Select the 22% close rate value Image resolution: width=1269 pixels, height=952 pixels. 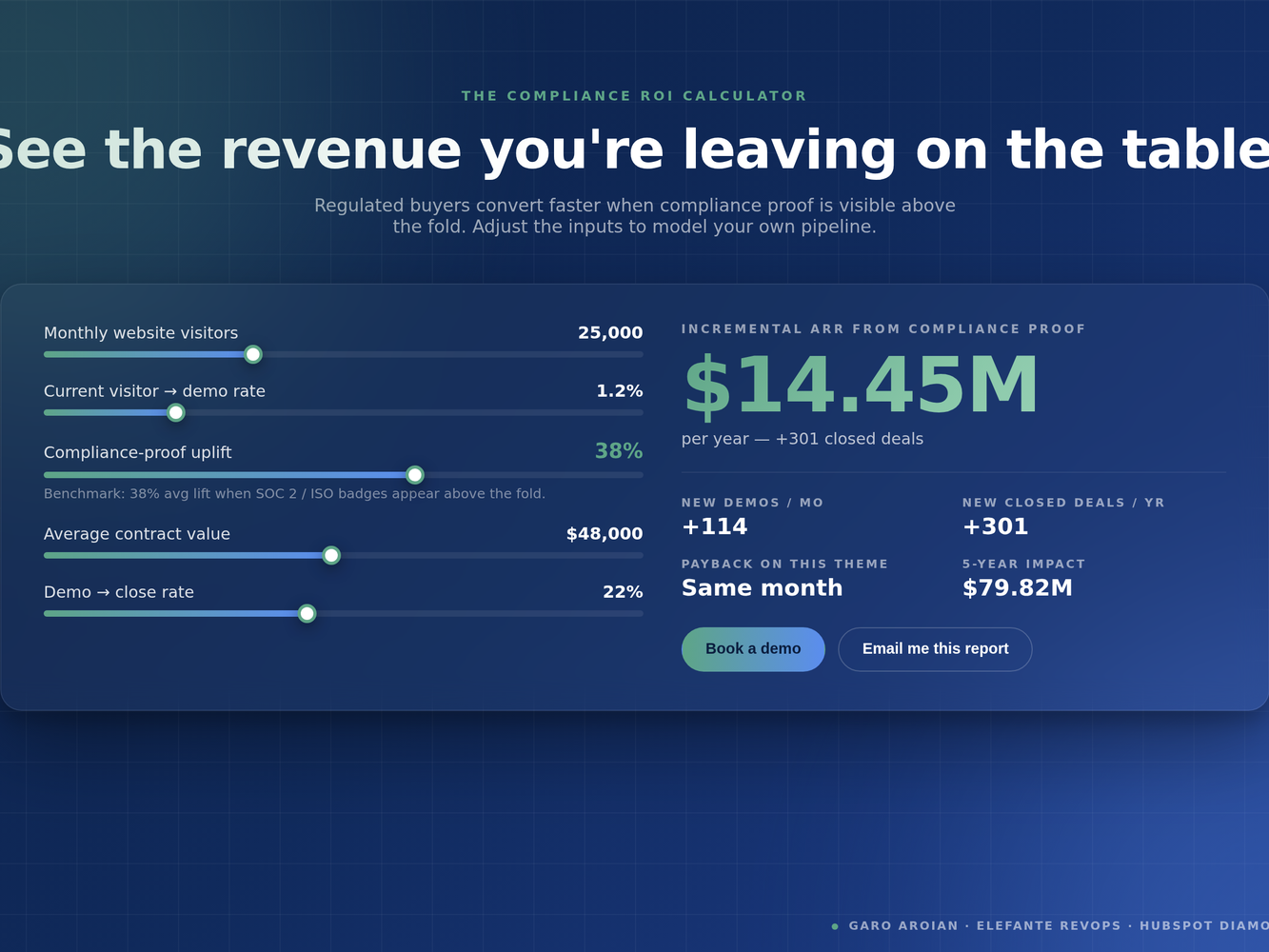tap(623, 592)
